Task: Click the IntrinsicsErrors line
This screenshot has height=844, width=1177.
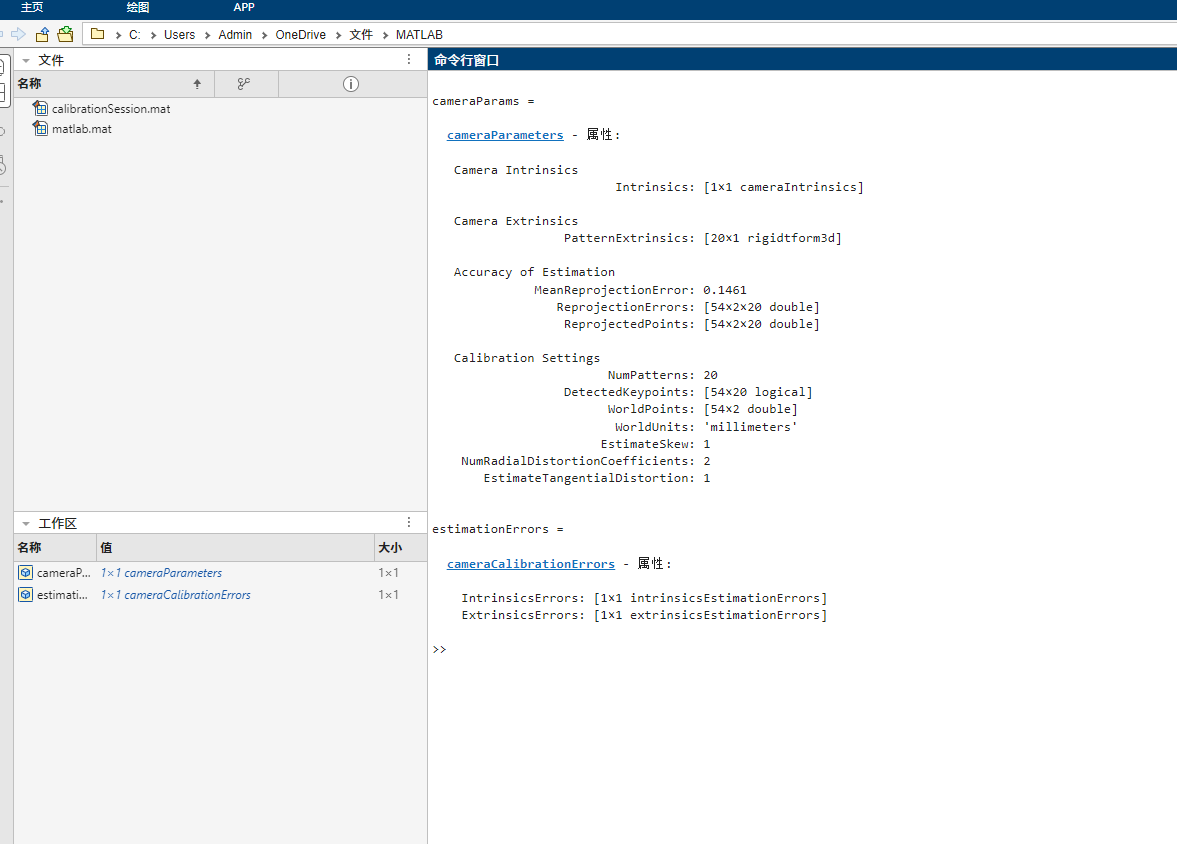Action: (644, 598)
